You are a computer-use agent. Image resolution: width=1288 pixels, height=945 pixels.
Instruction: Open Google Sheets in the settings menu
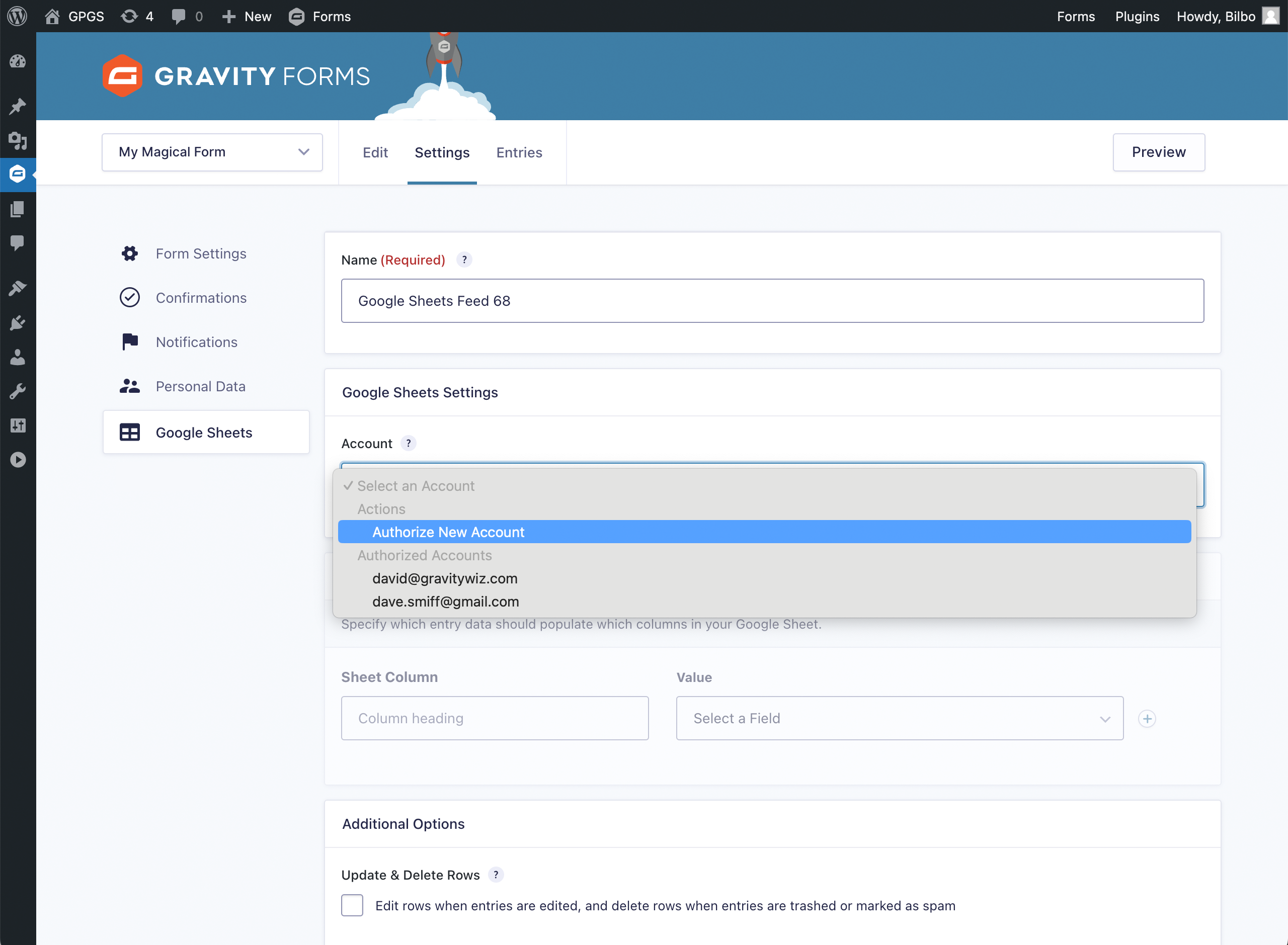click(206, 433)
